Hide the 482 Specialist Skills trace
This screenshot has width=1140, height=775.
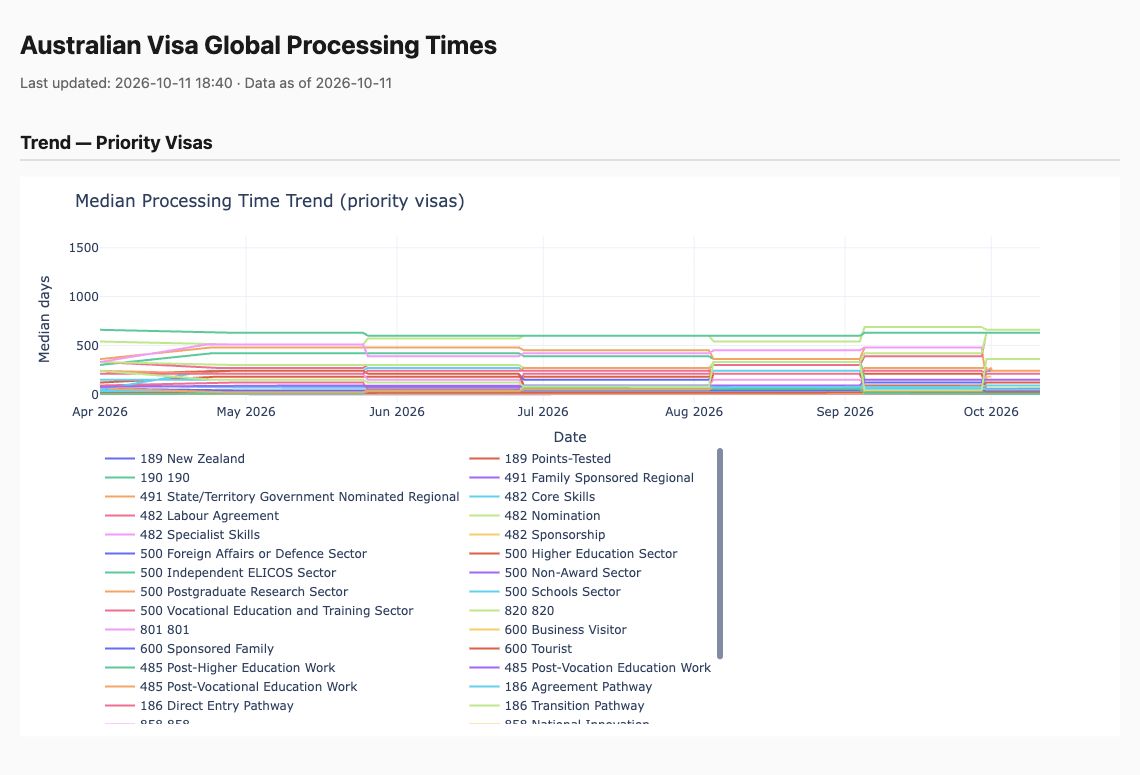182,534
